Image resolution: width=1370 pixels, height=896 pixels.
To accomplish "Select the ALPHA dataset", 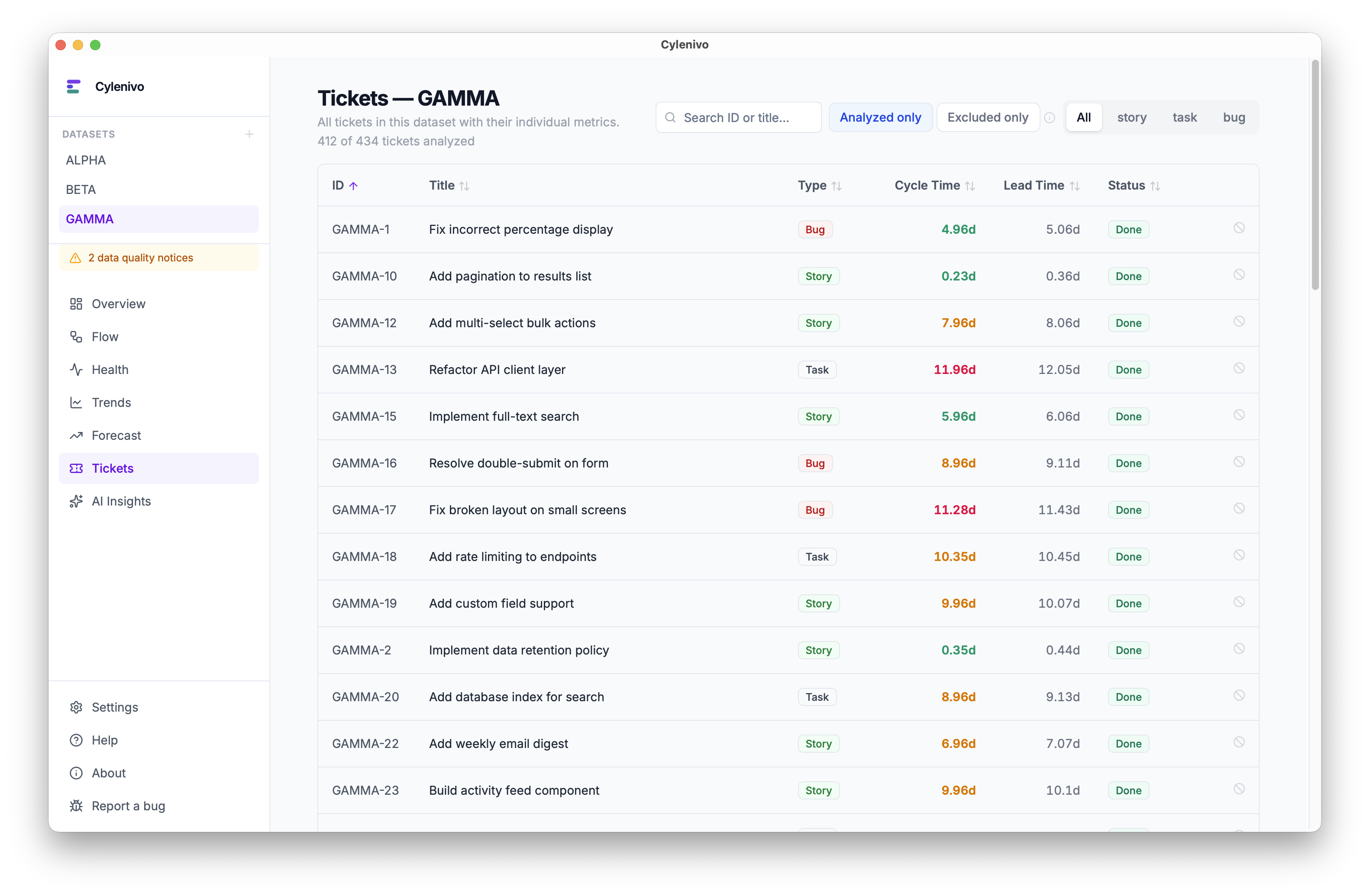I will (86, 160).
